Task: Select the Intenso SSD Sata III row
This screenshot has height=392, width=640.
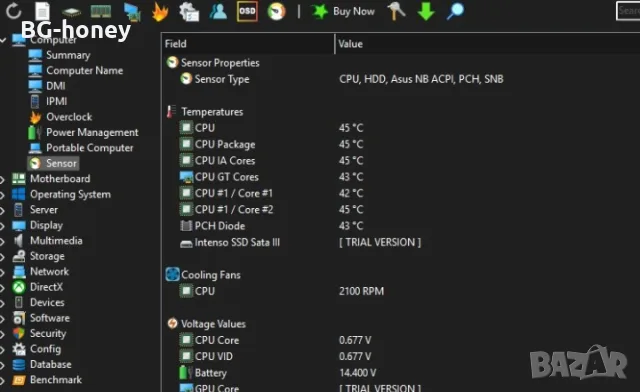Action: pyautogui.click(x=401, y=243)
